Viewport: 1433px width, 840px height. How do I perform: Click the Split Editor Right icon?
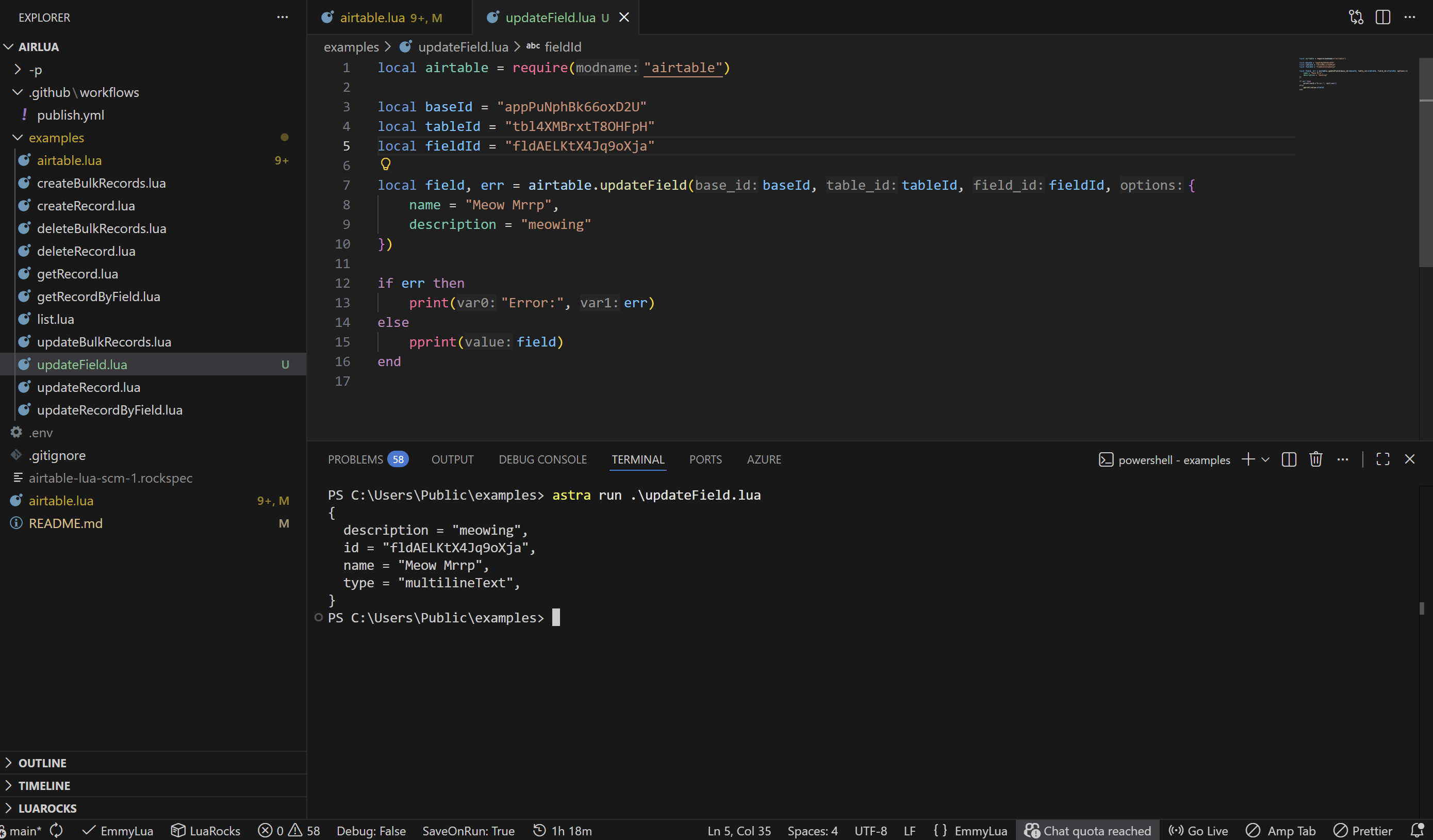[x=1382, y=17]
